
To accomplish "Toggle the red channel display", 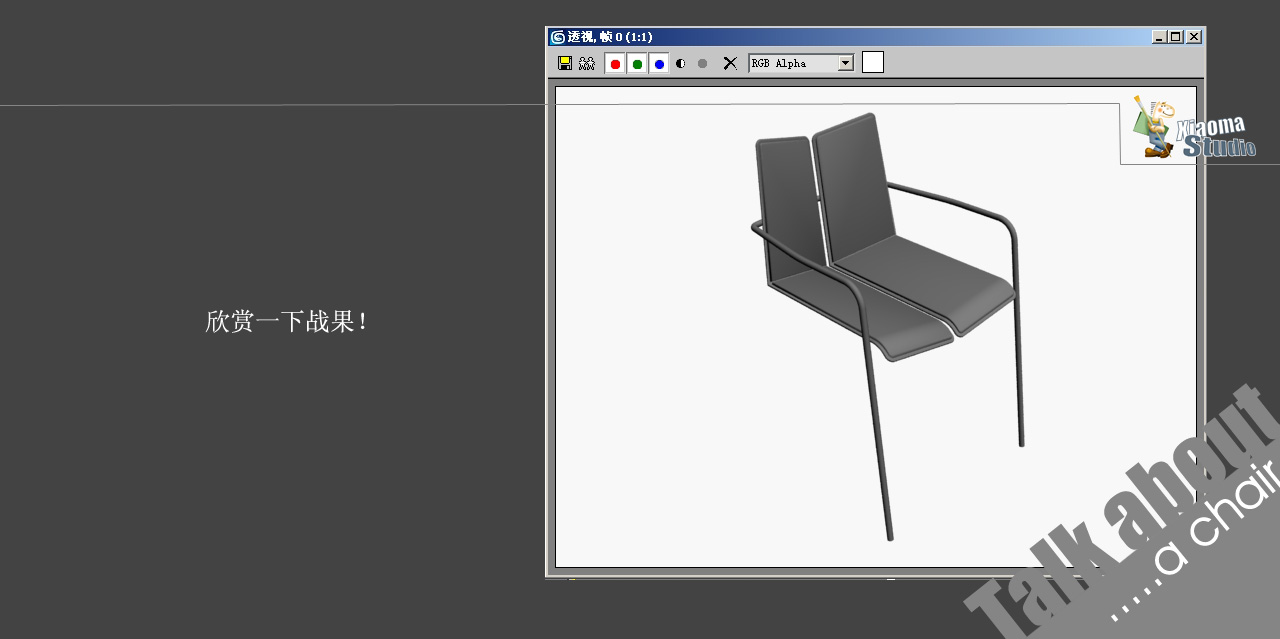I will [615, 64].
